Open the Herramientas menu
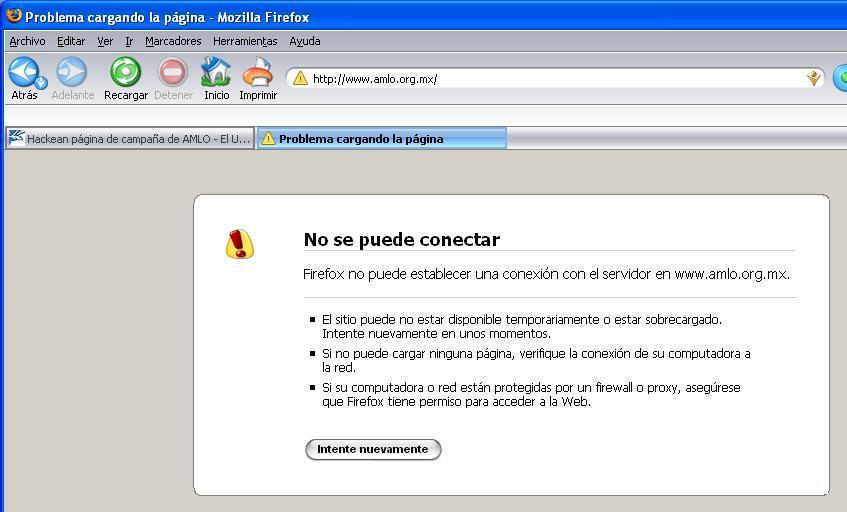Viewport: 847px width, 512px height. tap(245, 41)
